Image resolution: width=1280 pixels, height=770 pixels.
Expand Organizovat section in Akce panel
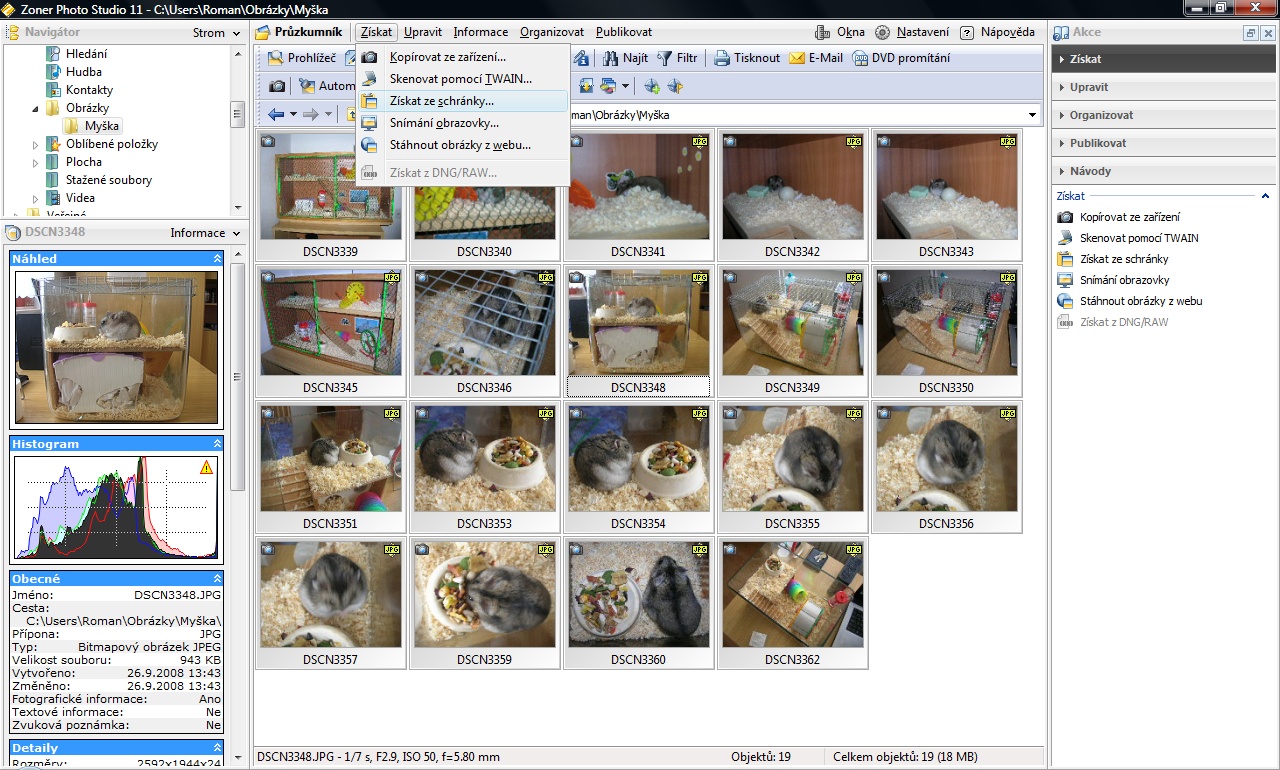[x=1164, y=115]
